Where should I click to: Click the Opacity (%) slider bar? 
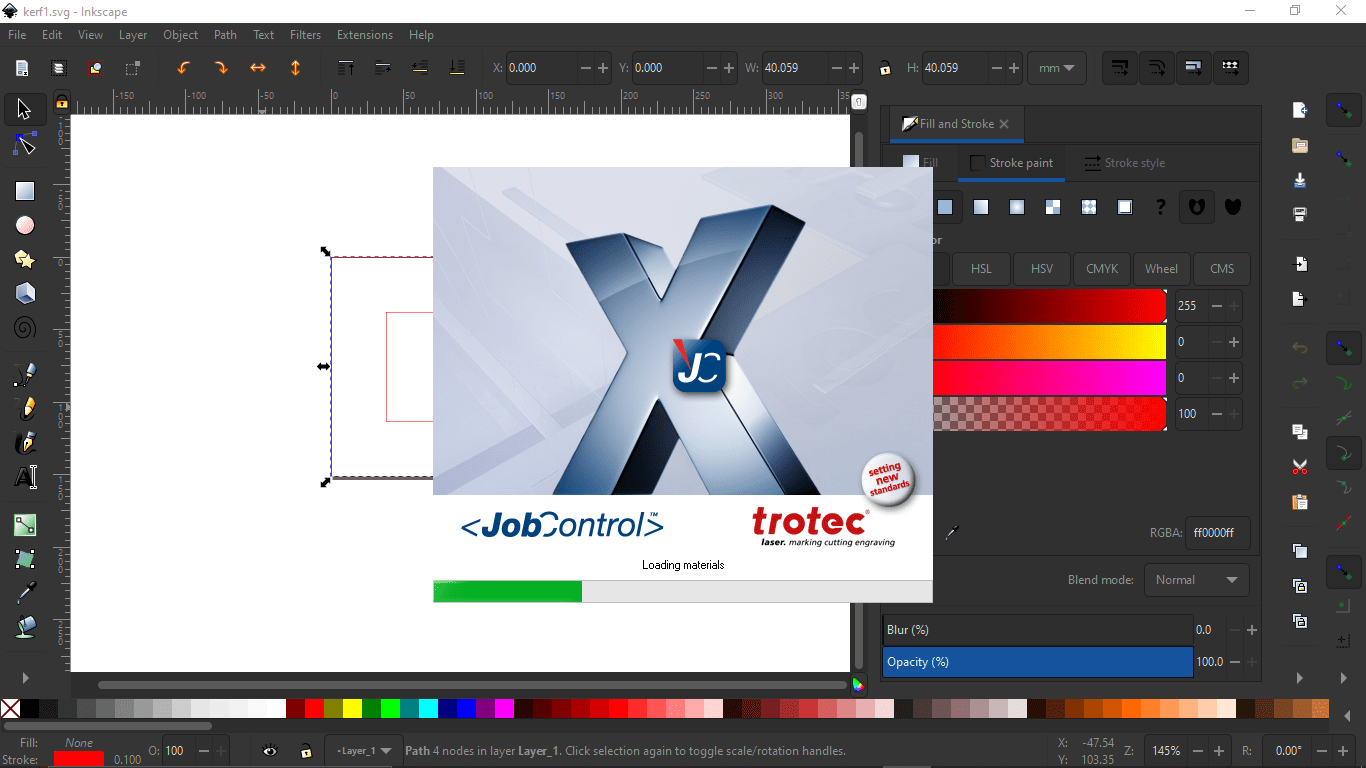coord(1037,662)
